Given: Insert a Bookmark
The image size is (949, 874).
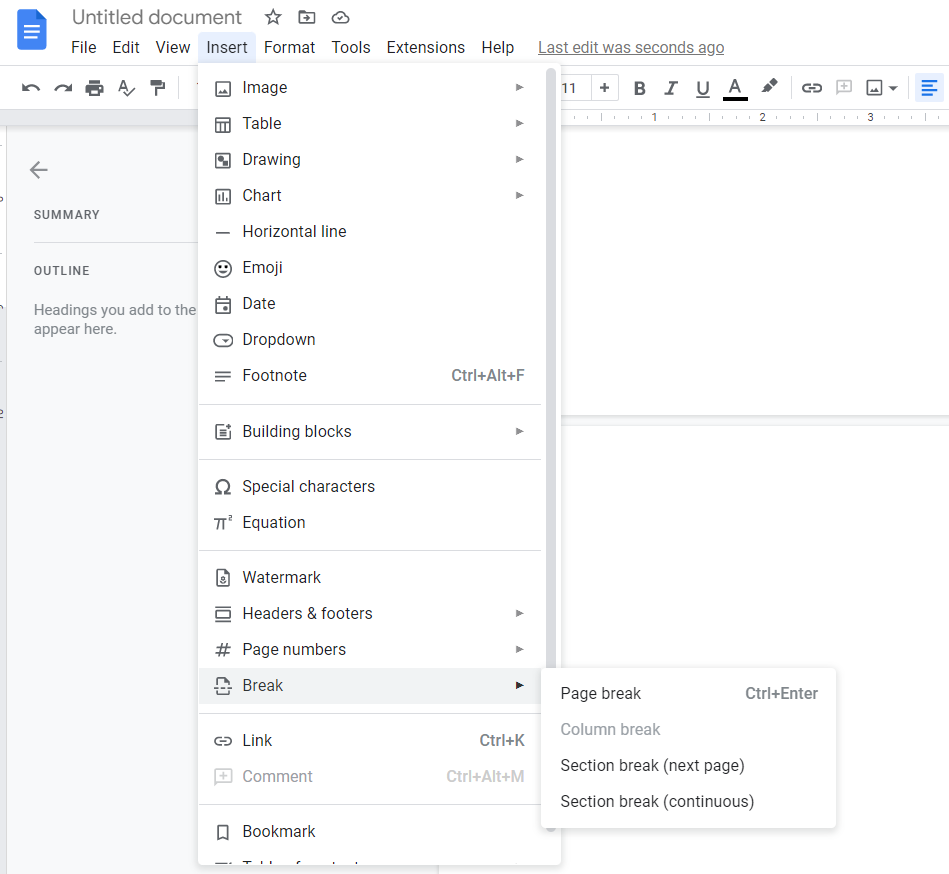Looking at the screenshot, I should pyautogui.click(x=370, y=832).
